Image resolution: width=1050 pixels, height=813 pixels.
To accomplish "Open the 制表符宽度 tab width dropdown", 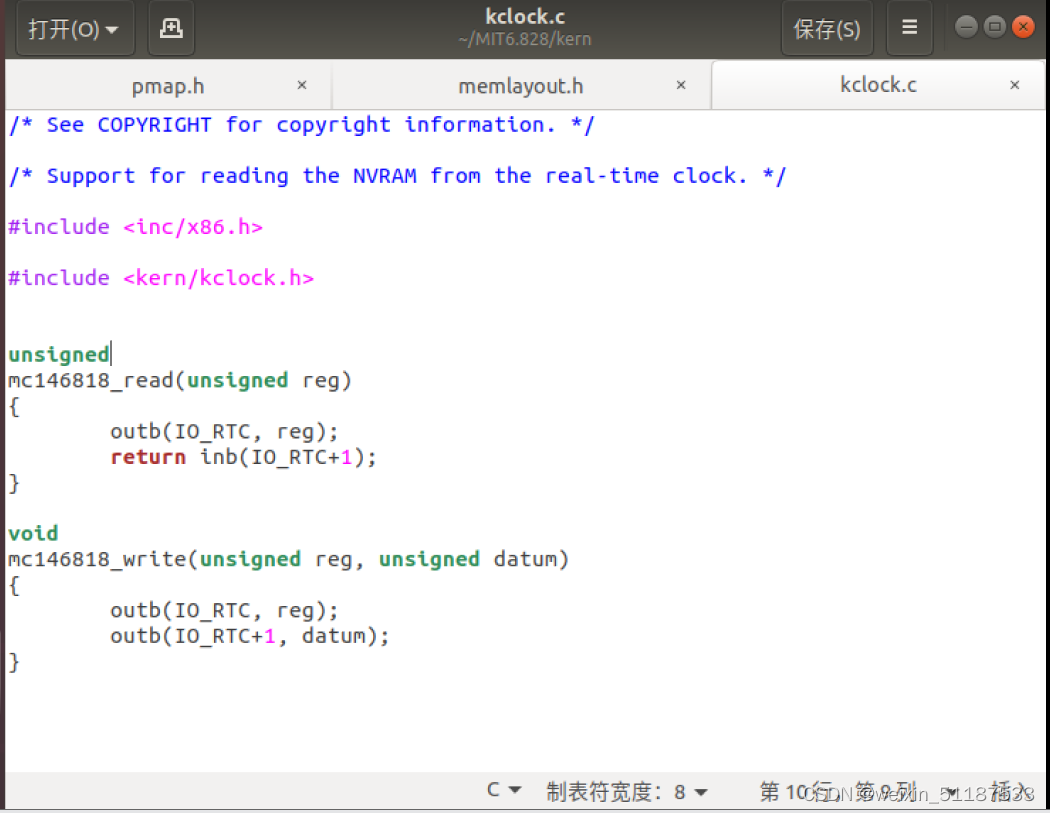I will (626, 792).
